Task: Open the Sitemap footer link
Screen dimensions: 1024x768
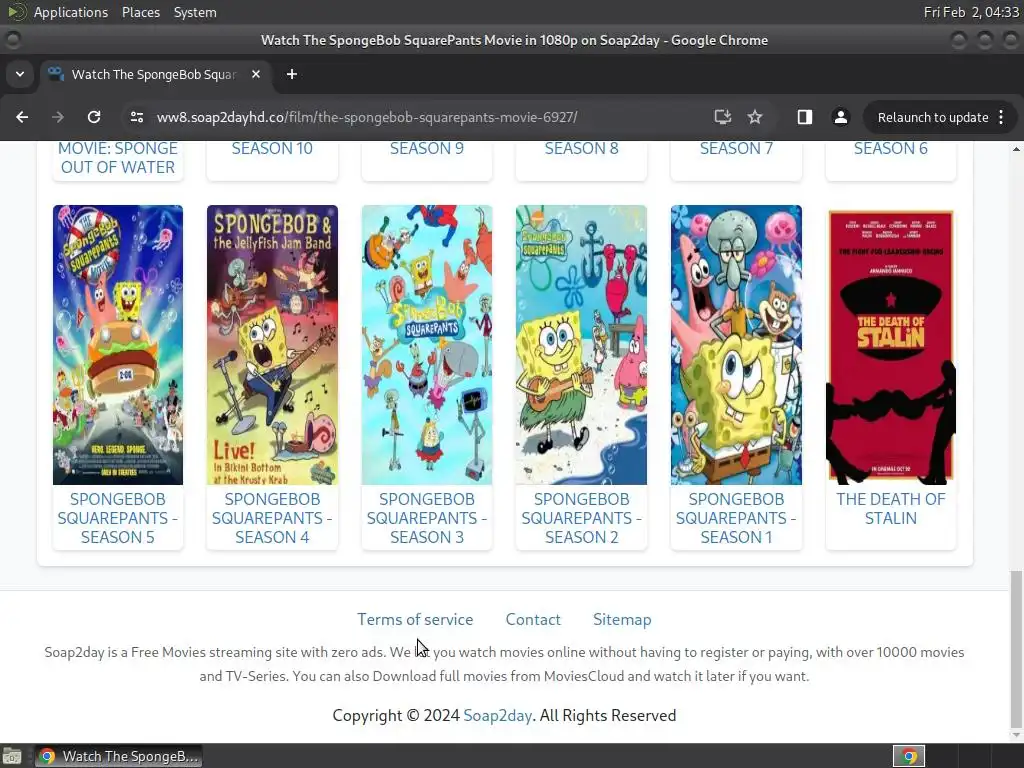Action: coord(622,619)
